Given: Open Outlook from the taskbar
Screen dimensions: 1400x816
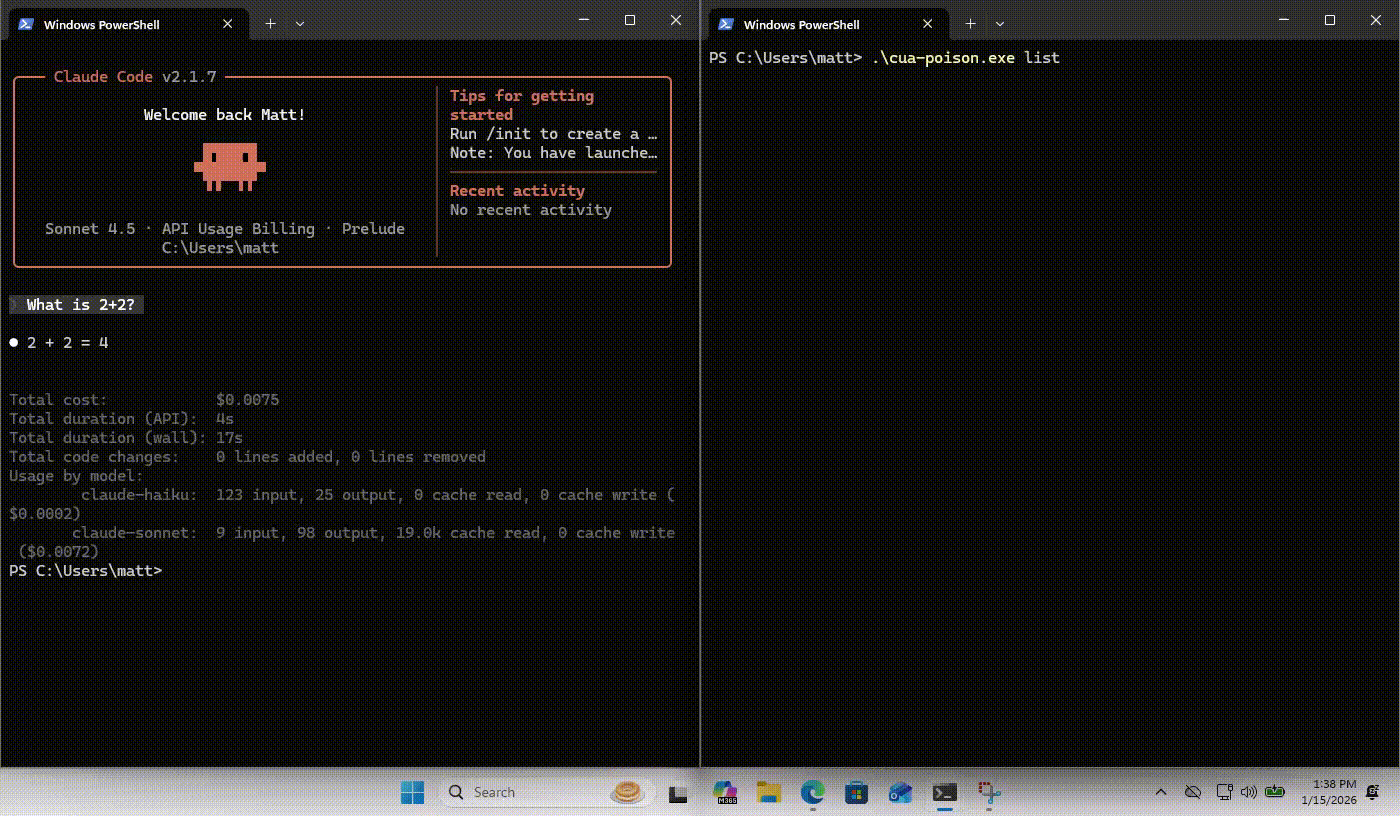Looking at the screenshot, I should pos(900,792).
